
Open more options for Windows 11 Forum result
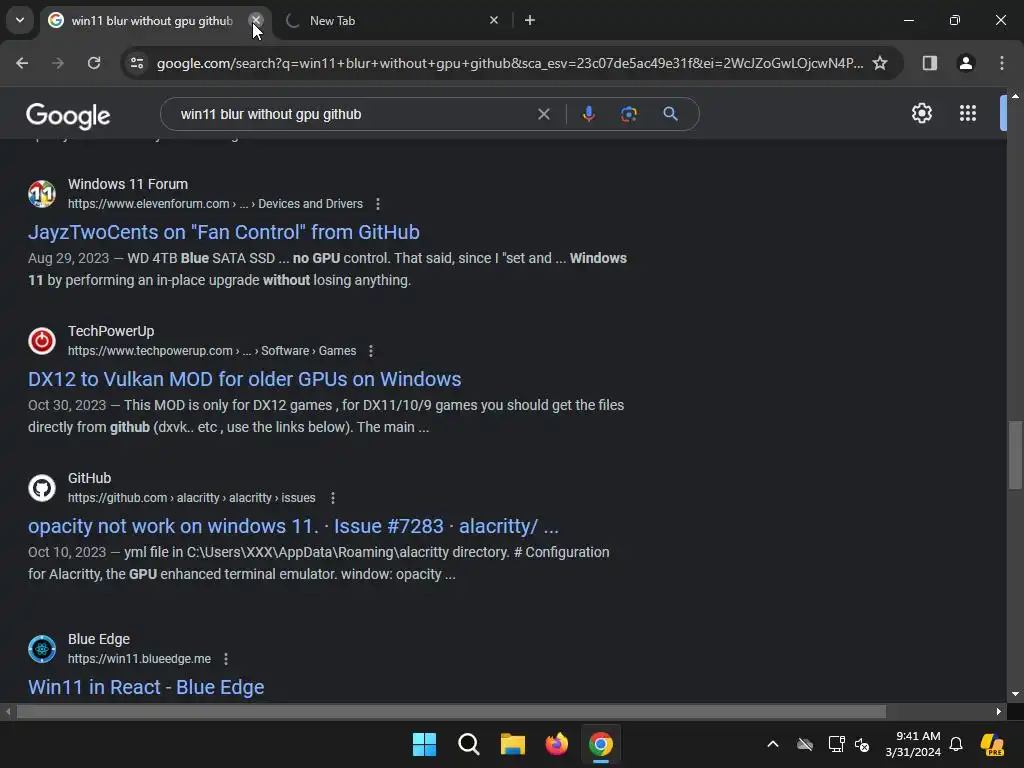click(x=377, y=204)
